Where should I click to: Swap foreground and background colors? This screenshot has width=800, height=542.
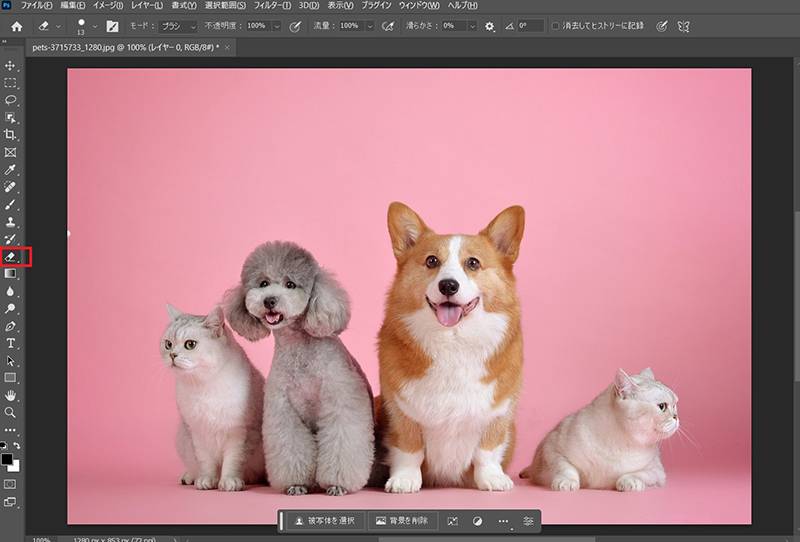[16, 446]
